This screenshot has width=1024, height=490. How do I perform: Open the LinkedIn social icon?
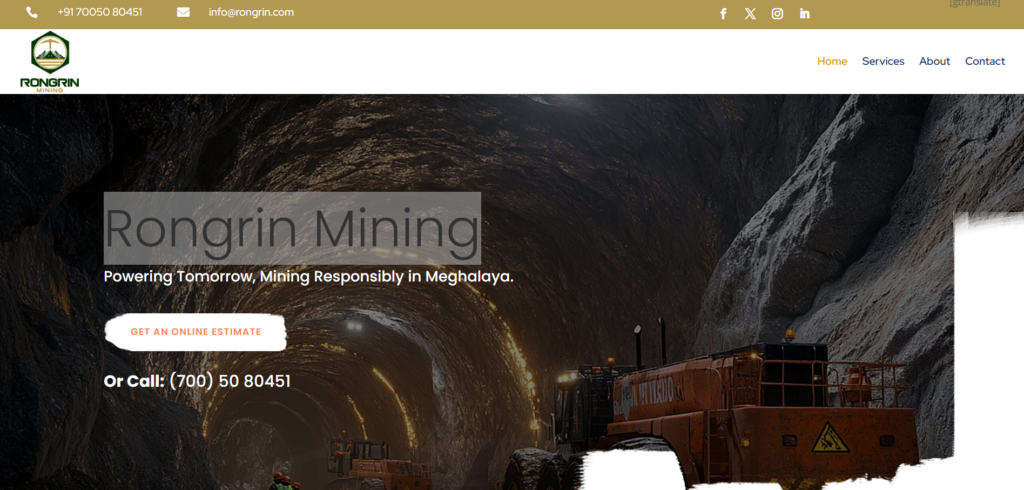pos(805,14)
